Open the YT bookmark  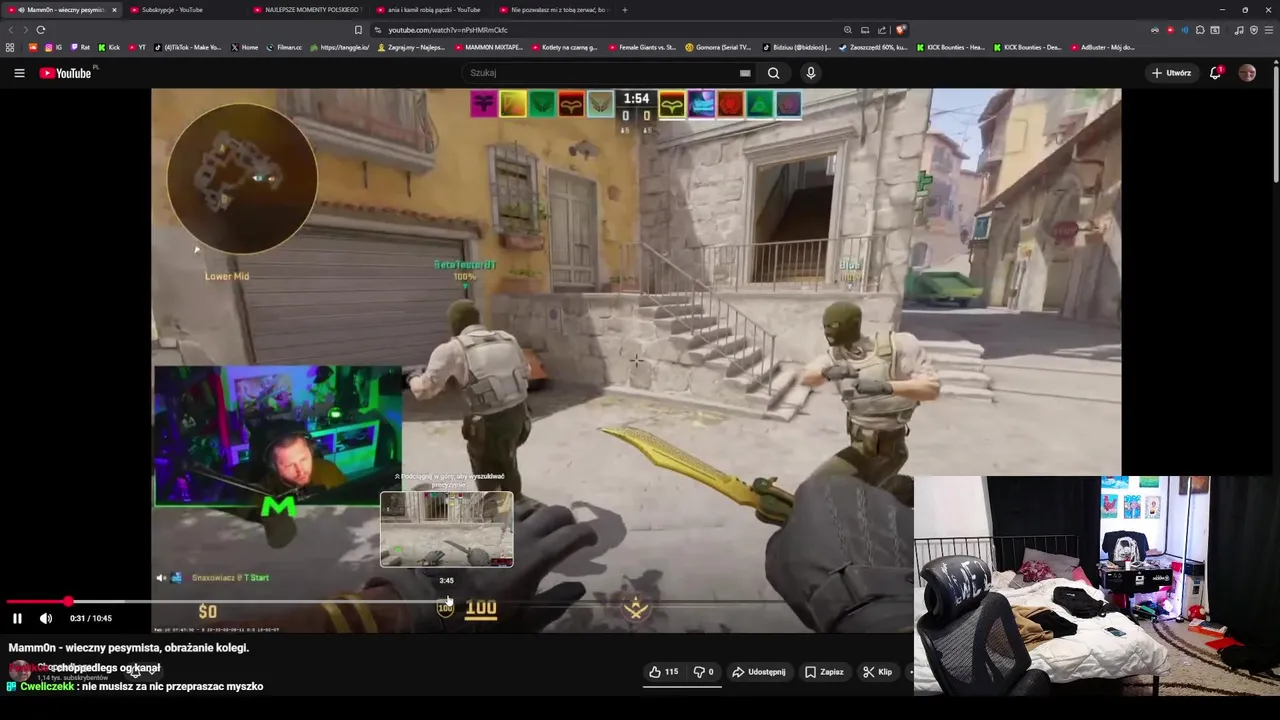click(137, 47)
